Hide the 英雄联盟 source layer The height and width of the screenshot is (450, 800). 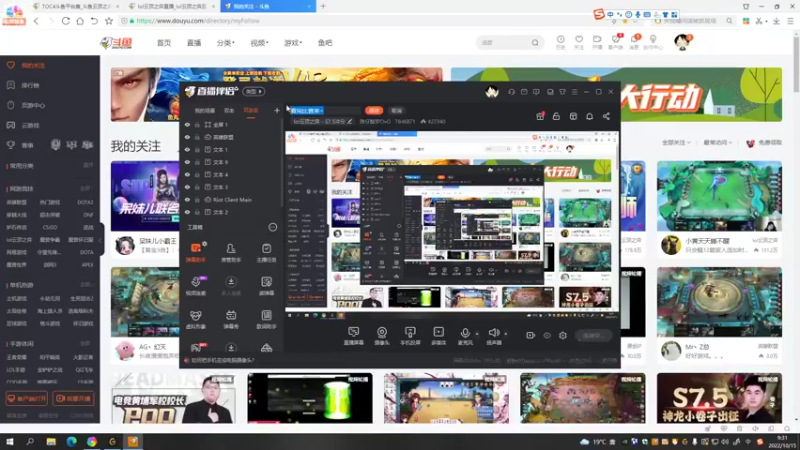tap(187, 137)
